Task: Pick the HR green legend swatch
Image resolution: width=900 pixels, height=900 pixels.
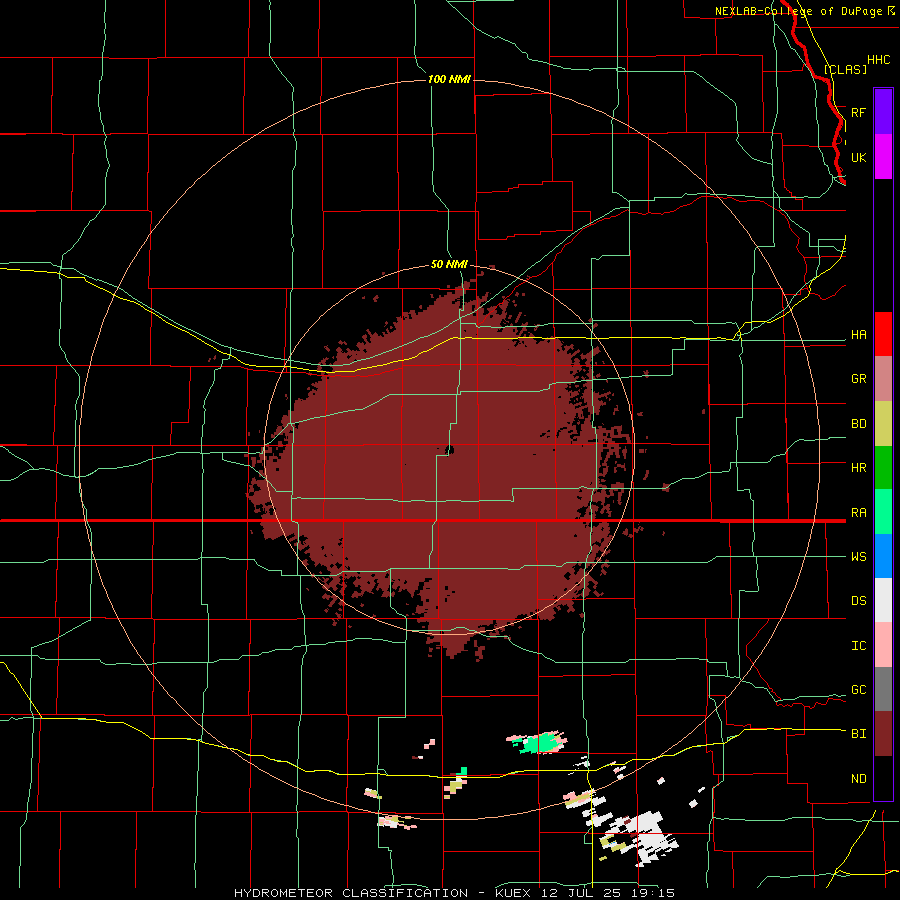Action: (x=883, y=468)
